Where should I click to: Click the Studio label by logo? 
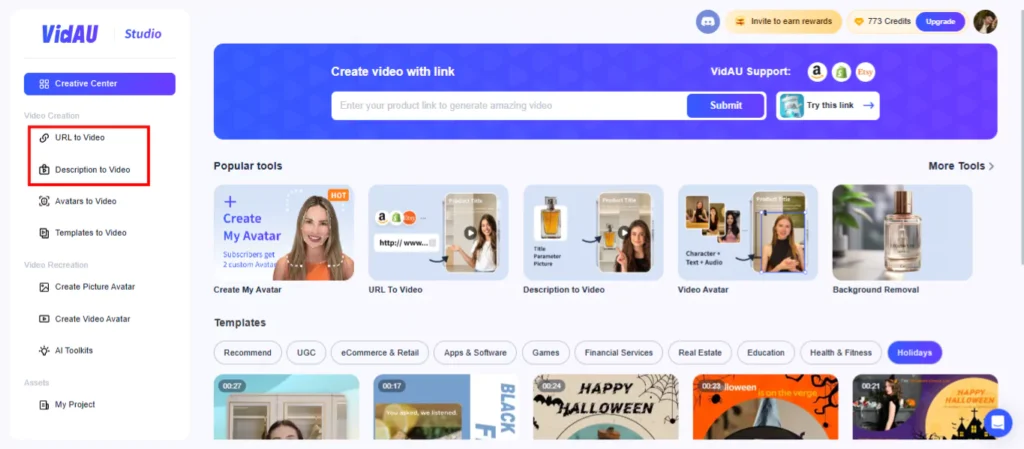click(143, 34)
